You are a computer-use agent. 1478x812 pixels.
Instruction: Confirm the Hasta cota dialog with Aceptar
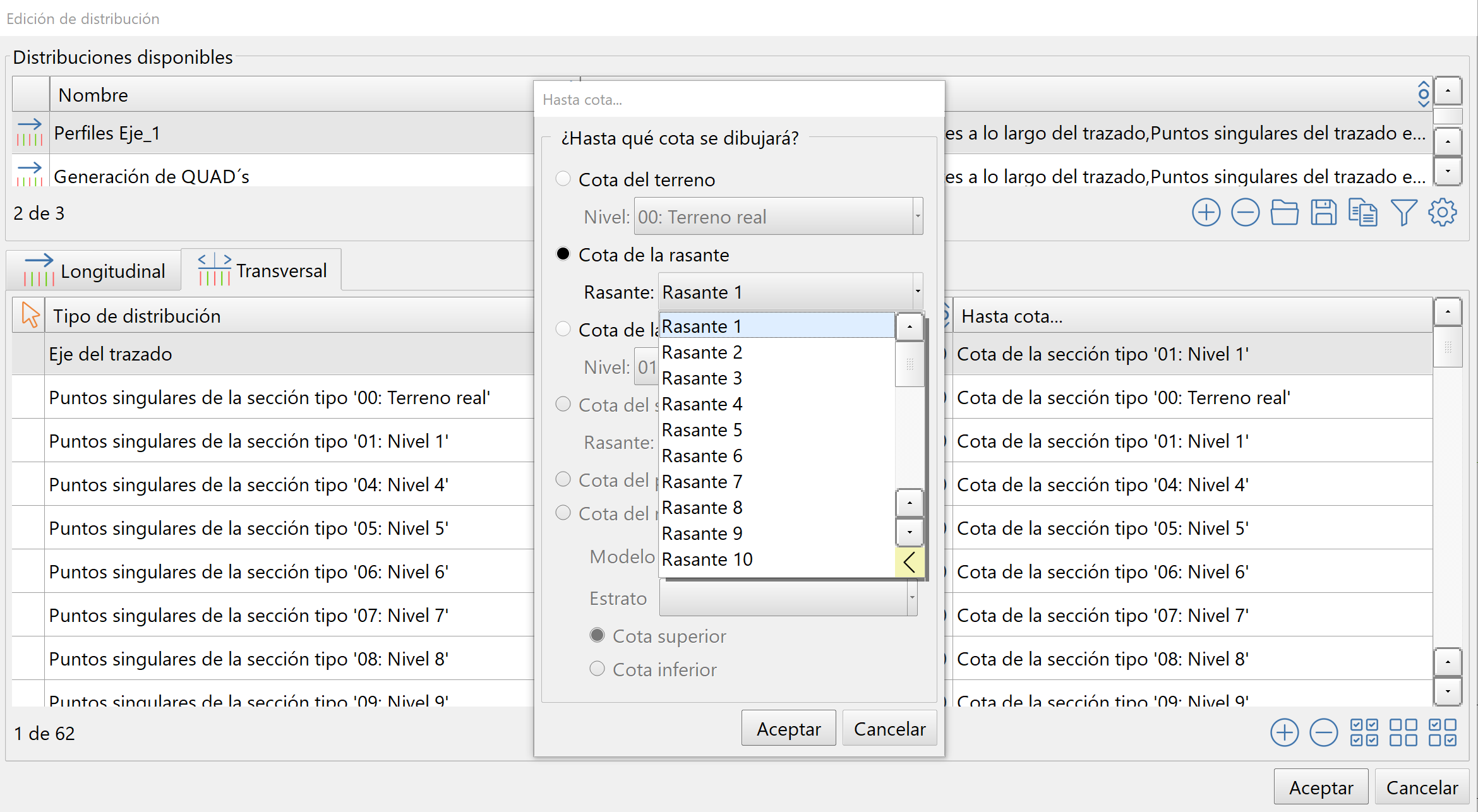[788, 728]
